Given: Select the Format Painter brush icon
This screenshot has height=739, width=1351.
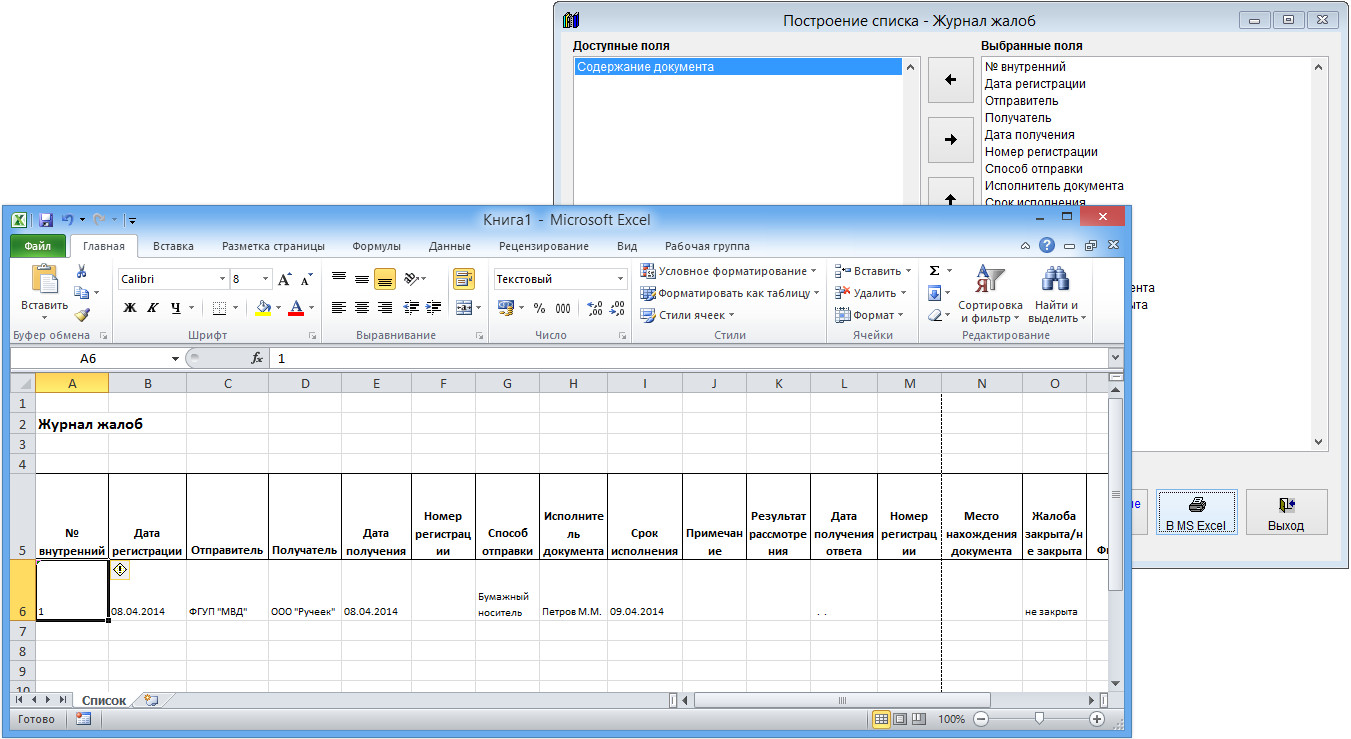Looking at the screenshot, I should (82, 315).
